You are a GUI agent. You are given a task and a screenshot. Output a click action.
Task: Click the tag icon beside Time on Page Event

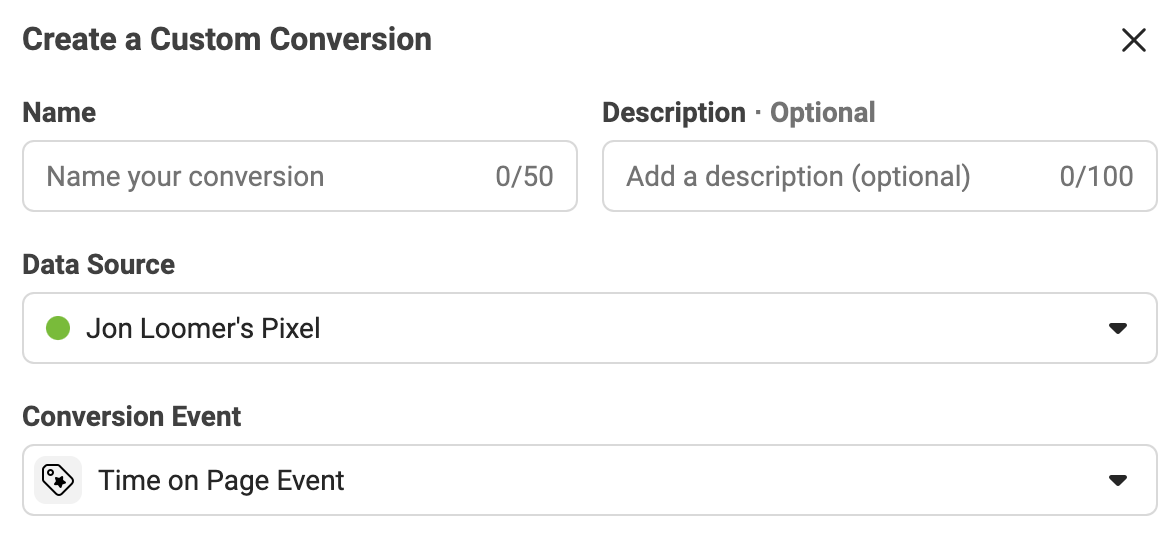pos(58,480)
